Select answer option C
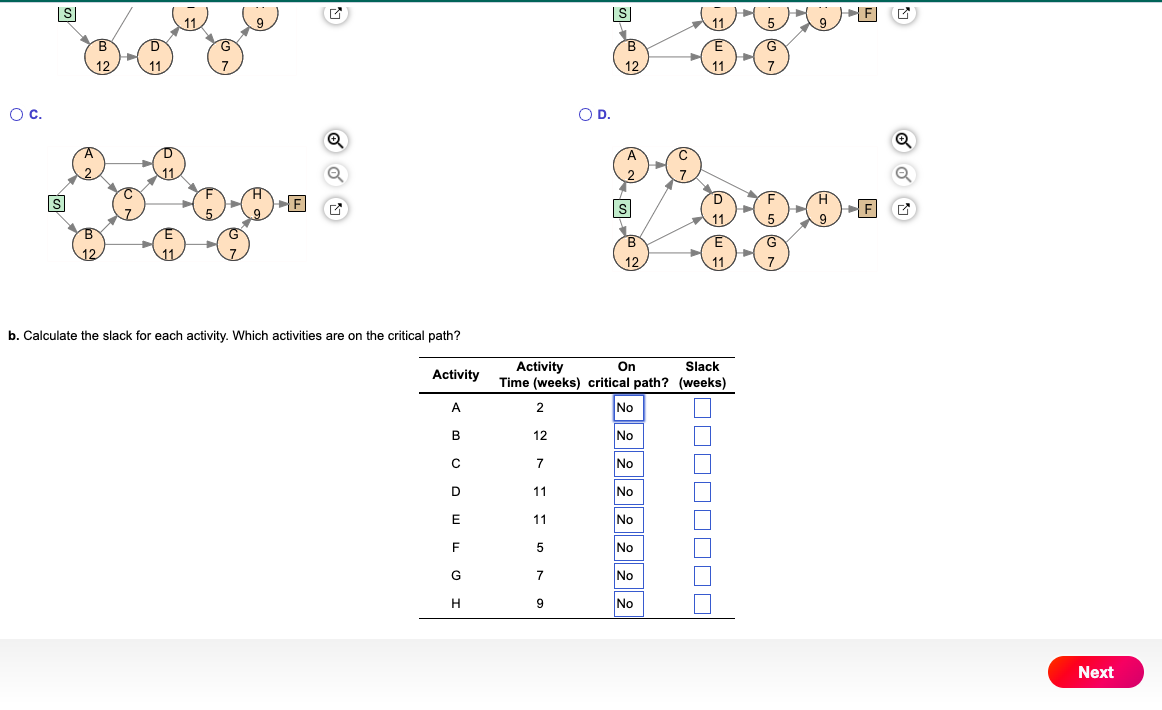The image size is (1162, 710). click(x=16, y=114)
